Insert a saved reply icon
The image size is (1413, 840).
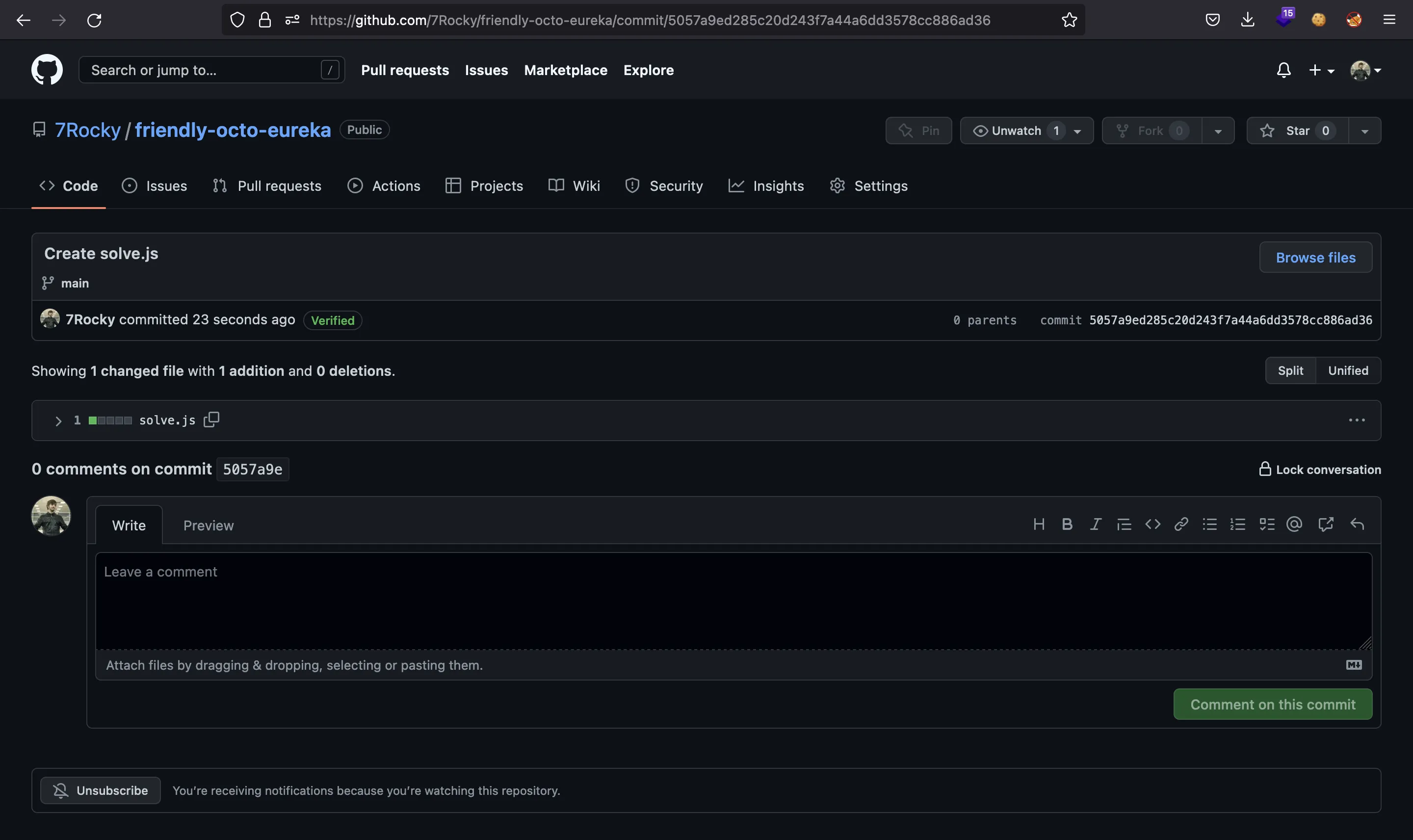[1357, 524]
